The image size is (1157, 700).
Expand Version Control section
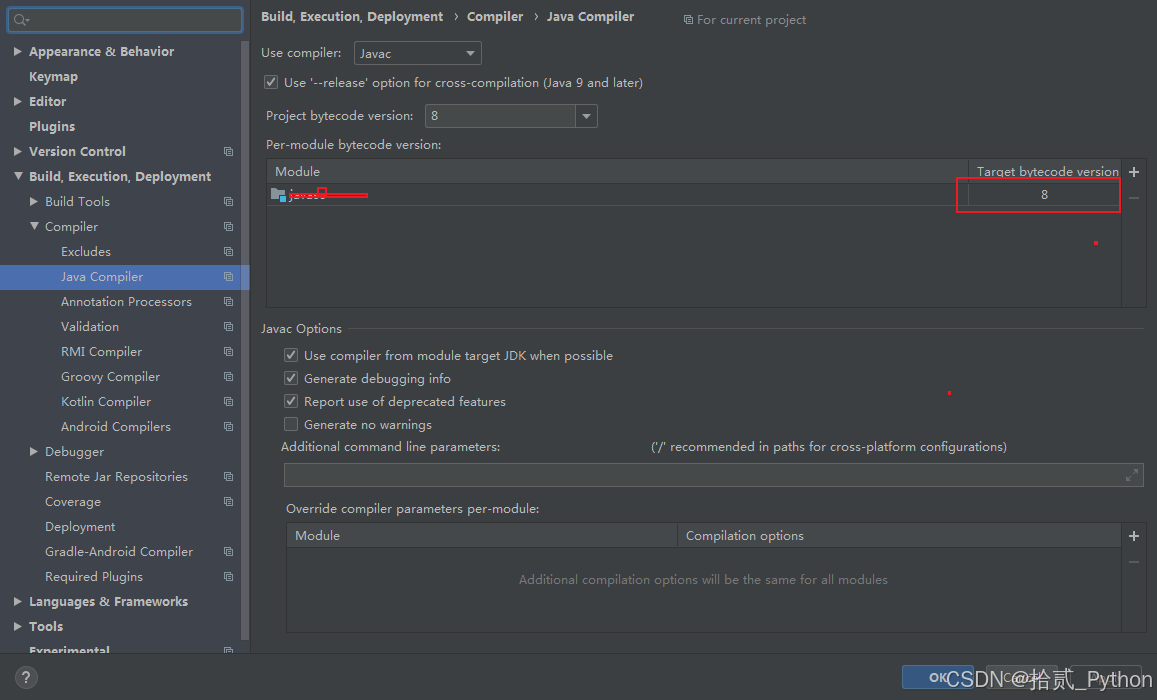coord(18,151)
